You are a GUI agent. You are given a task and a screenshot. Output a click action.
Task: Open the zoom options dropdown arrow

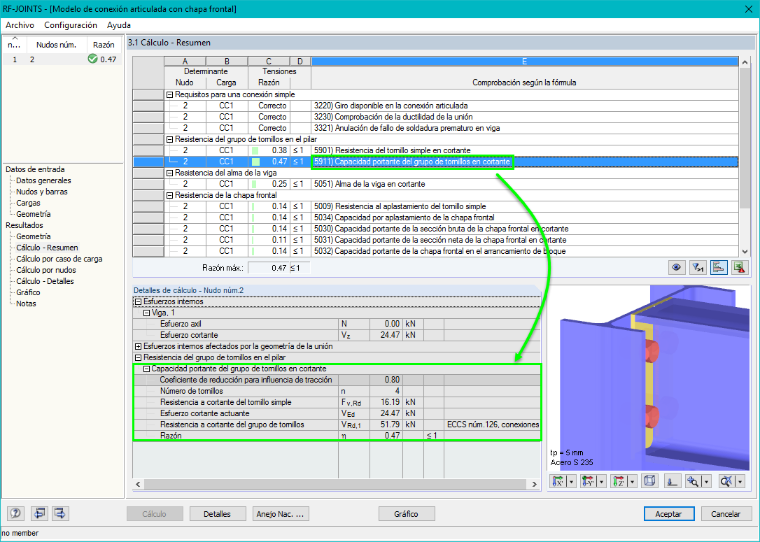point(707,481)
